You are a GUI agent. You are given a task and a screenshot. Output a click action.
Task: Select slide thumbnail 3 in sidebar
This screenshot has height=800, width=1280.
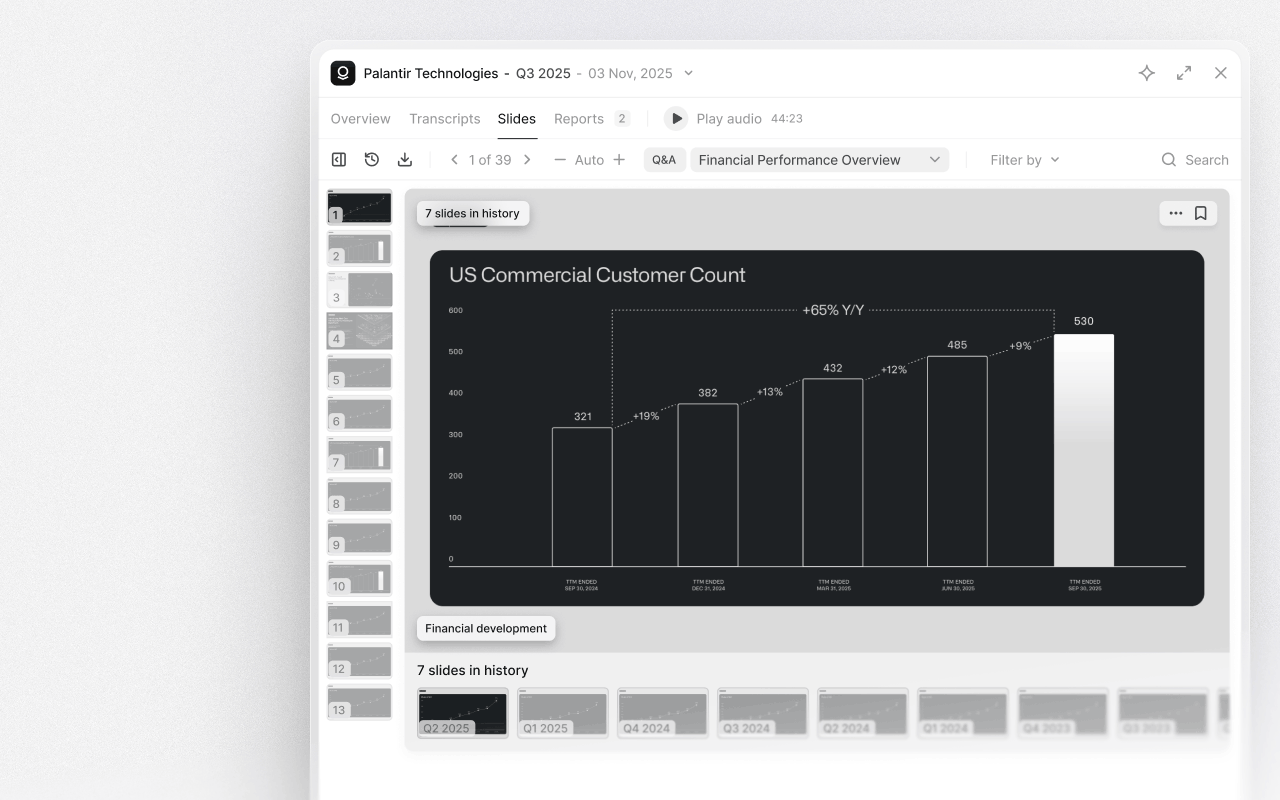coord(360,290)
